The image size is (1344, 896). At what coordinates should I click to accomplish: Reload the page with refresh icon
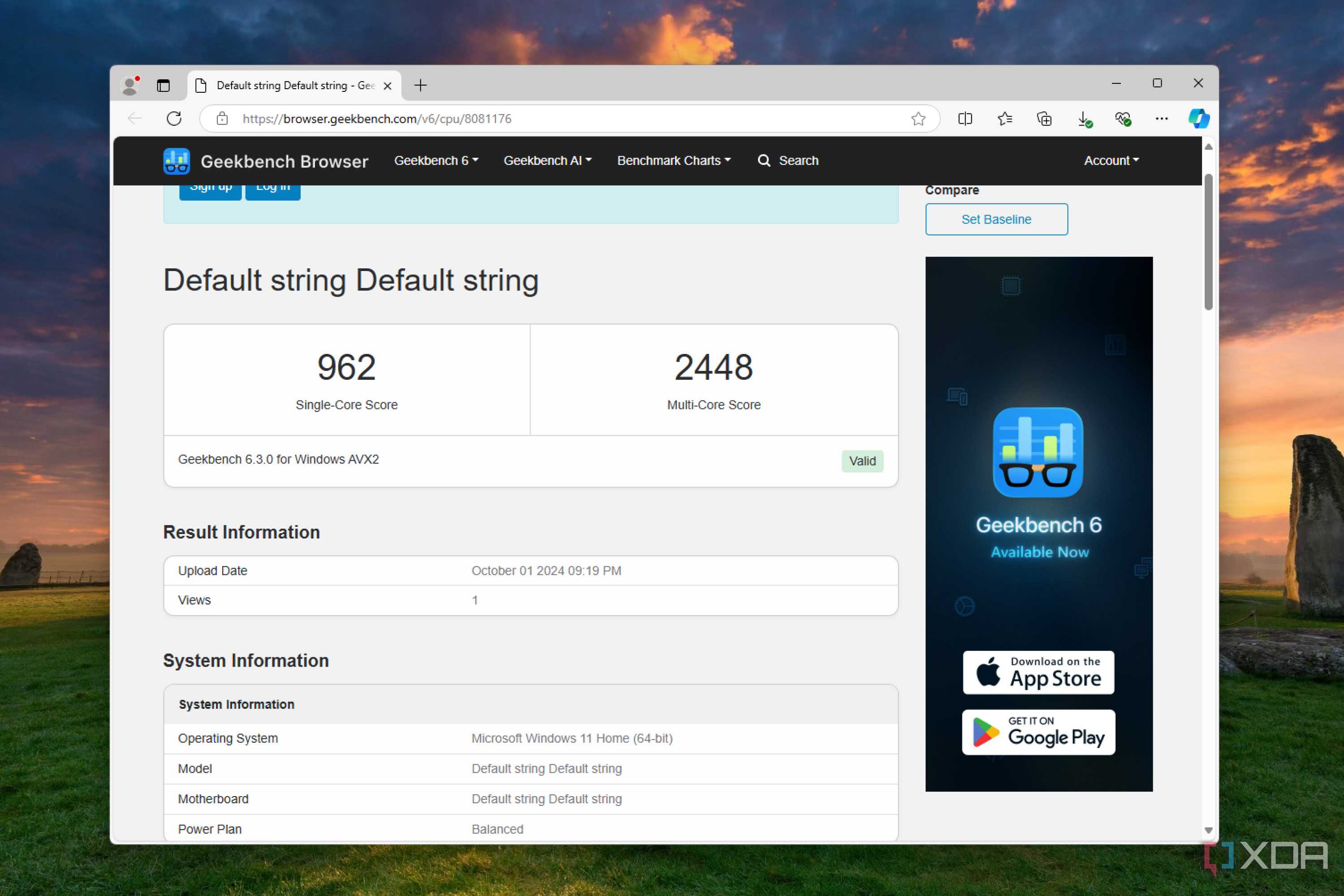pos(174,119)
